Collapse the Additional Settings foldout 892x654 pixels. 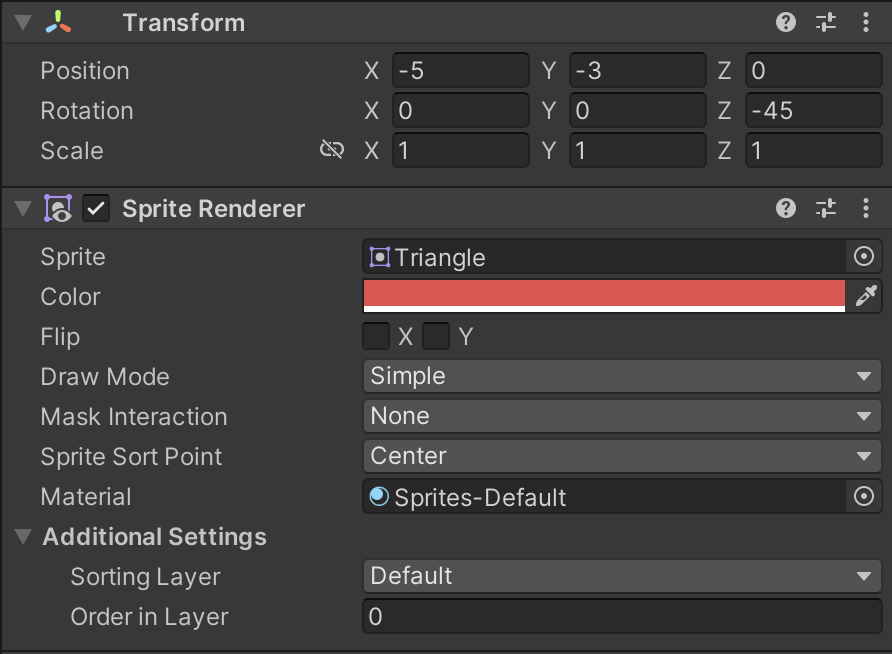23,536
